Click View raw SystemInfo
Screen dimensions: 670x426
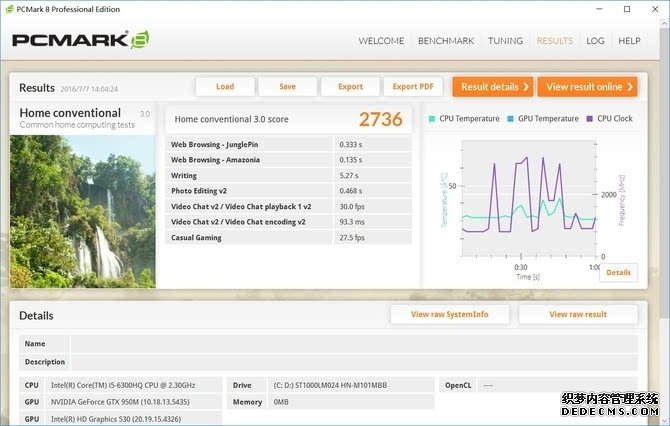[x=450, y=314]
